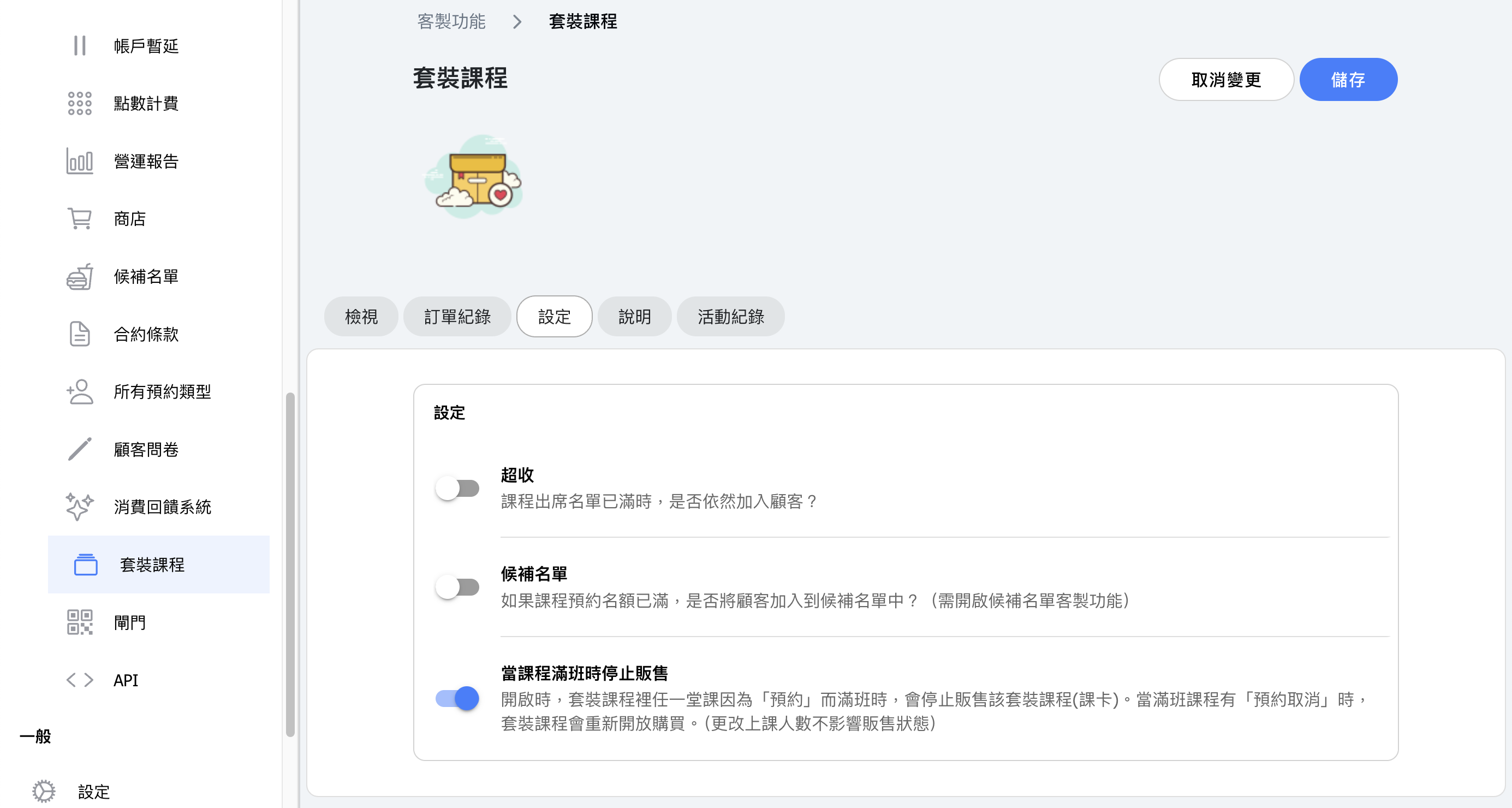
Task: Click the 候補名單 food icon
Action: click(x=80, y=277)
